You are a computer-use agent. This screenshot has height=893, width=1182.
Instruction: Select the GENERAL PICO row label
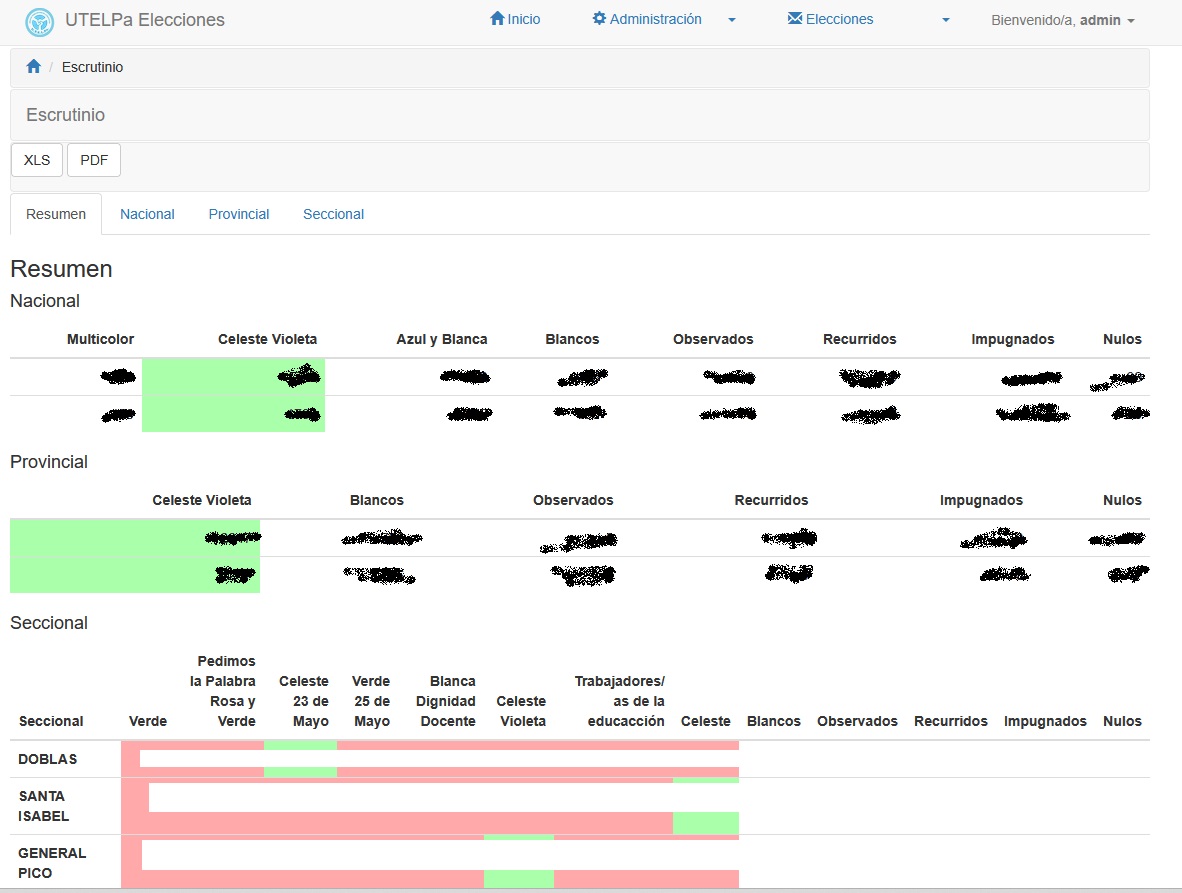[x=52, y=863]
